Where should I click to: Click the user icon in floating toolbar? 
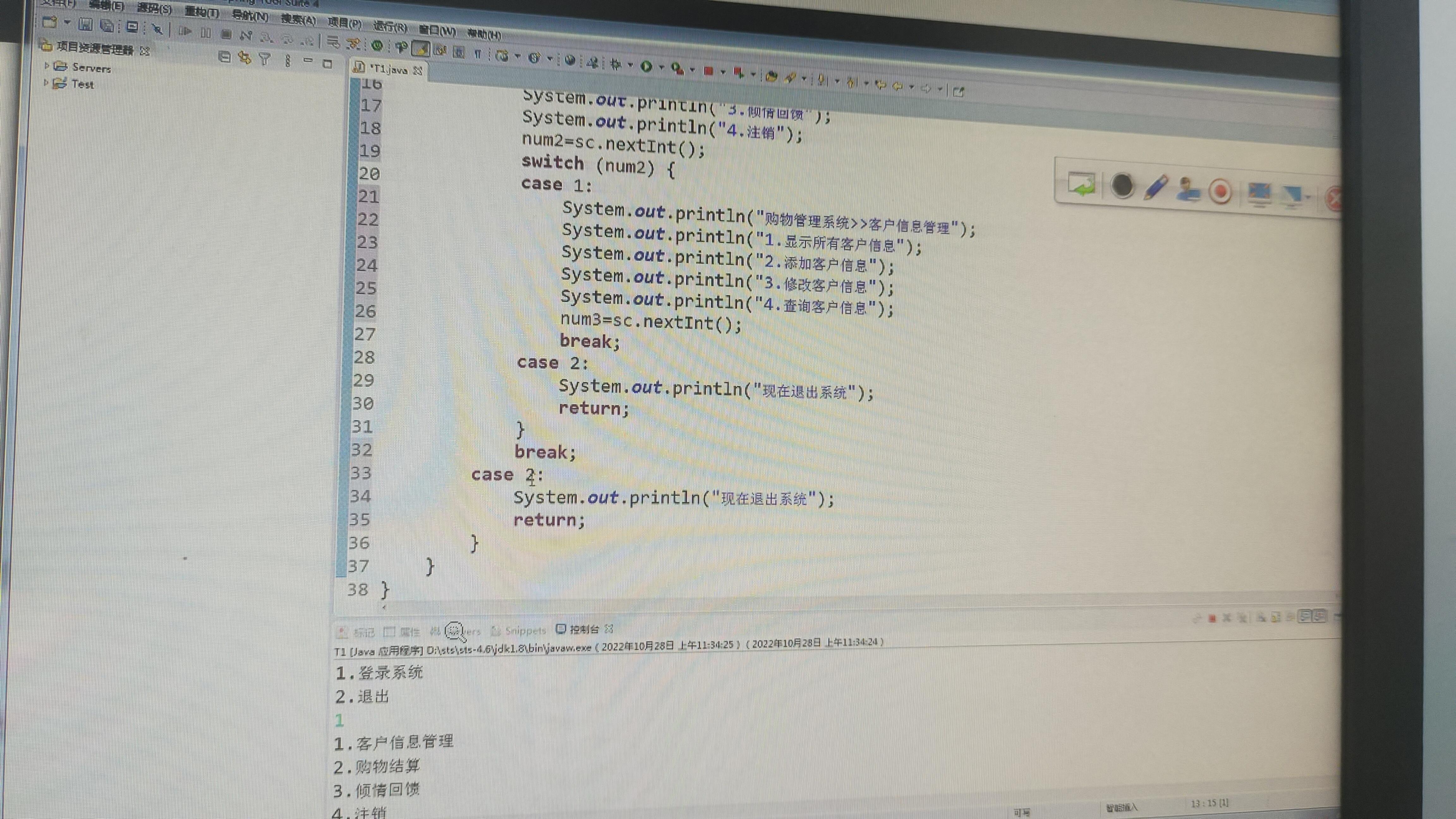(1188, 189)
